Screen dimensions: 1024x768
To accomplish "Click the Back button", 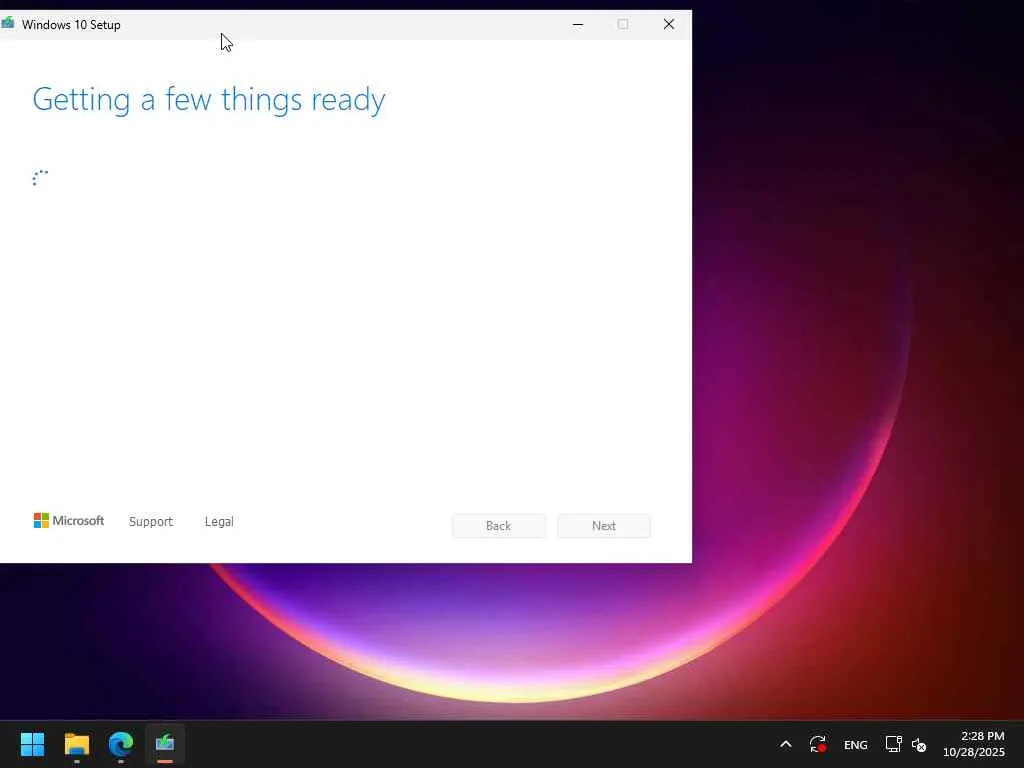I will tap(499, 526).
